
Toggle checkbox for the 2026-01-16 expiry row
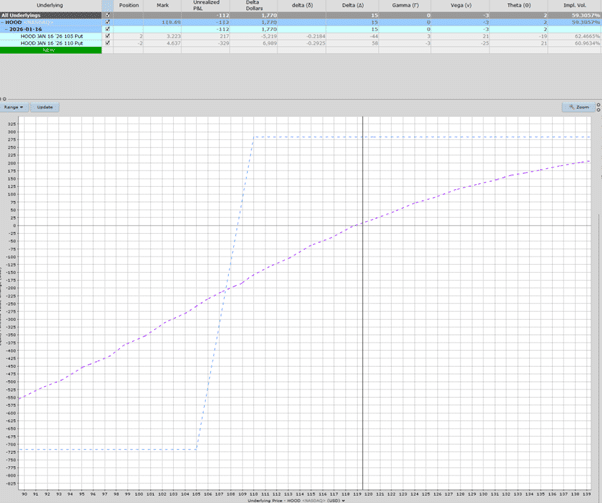[108, 29]
